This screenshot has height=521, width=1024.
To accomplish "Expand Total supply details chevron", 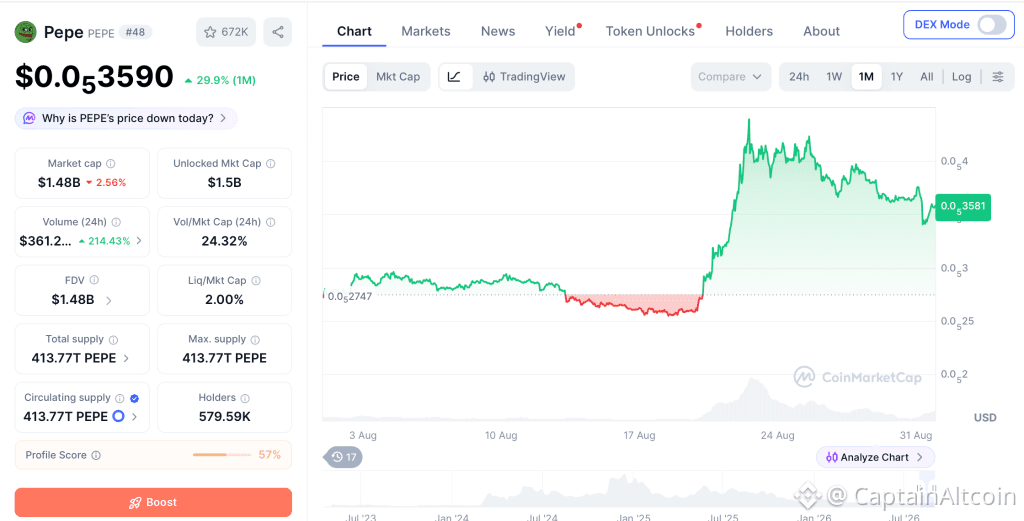I will click(x=126, y=358).
